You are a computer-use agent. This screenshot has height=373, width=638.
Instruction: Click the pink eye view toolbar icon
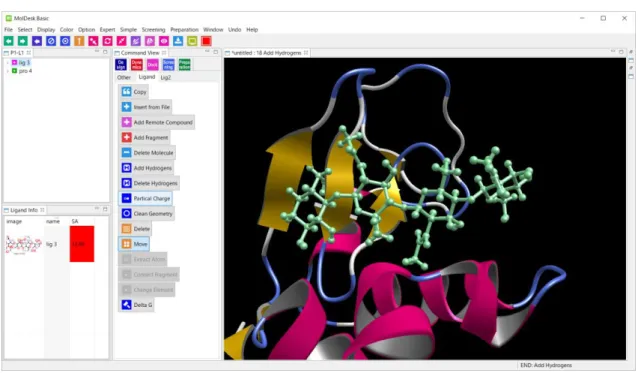tap(164, 41)
